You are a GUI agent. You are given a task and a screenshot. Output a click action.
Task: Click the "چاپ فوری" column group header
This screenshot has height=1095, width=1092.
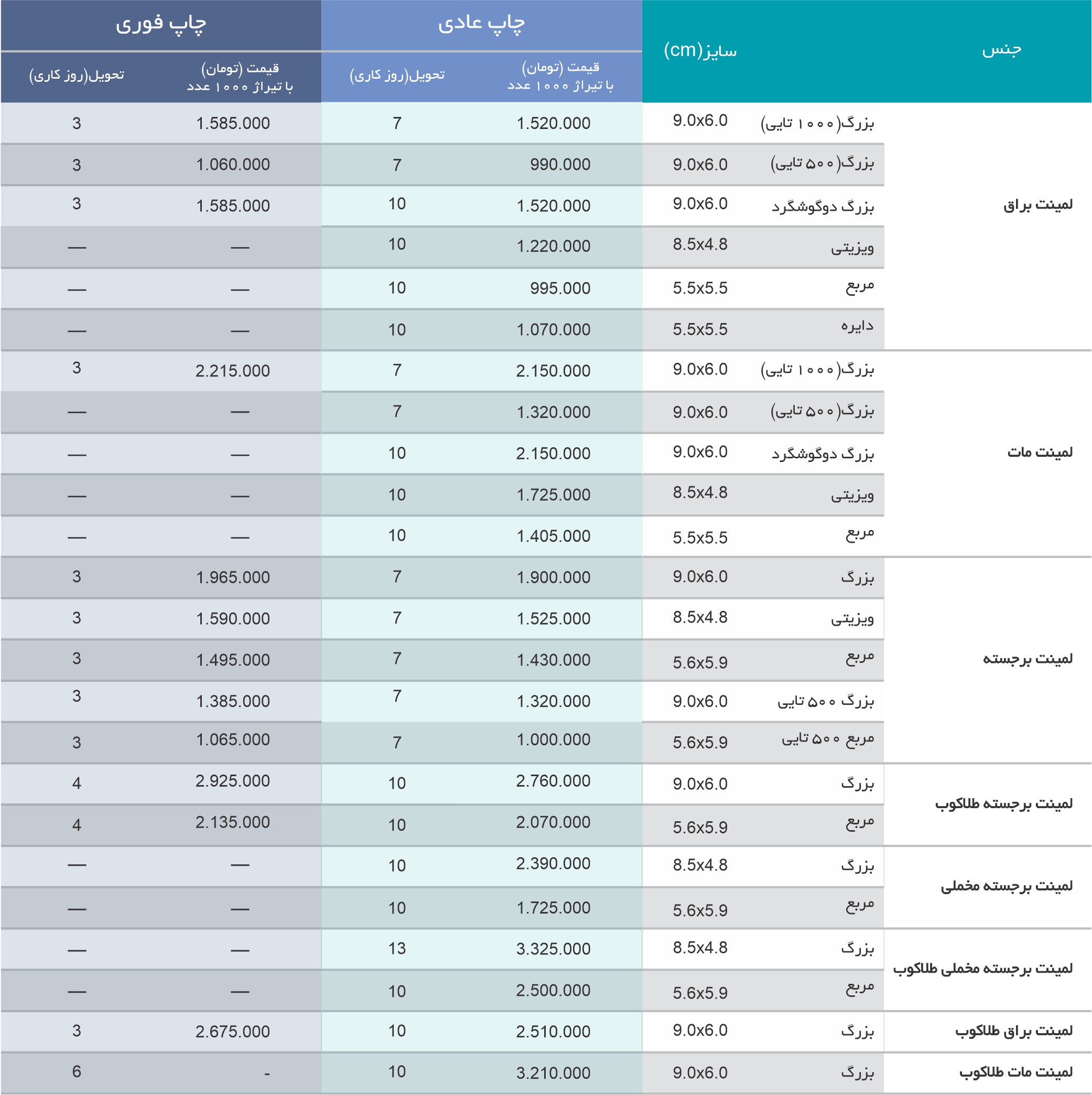pos(161,24)
